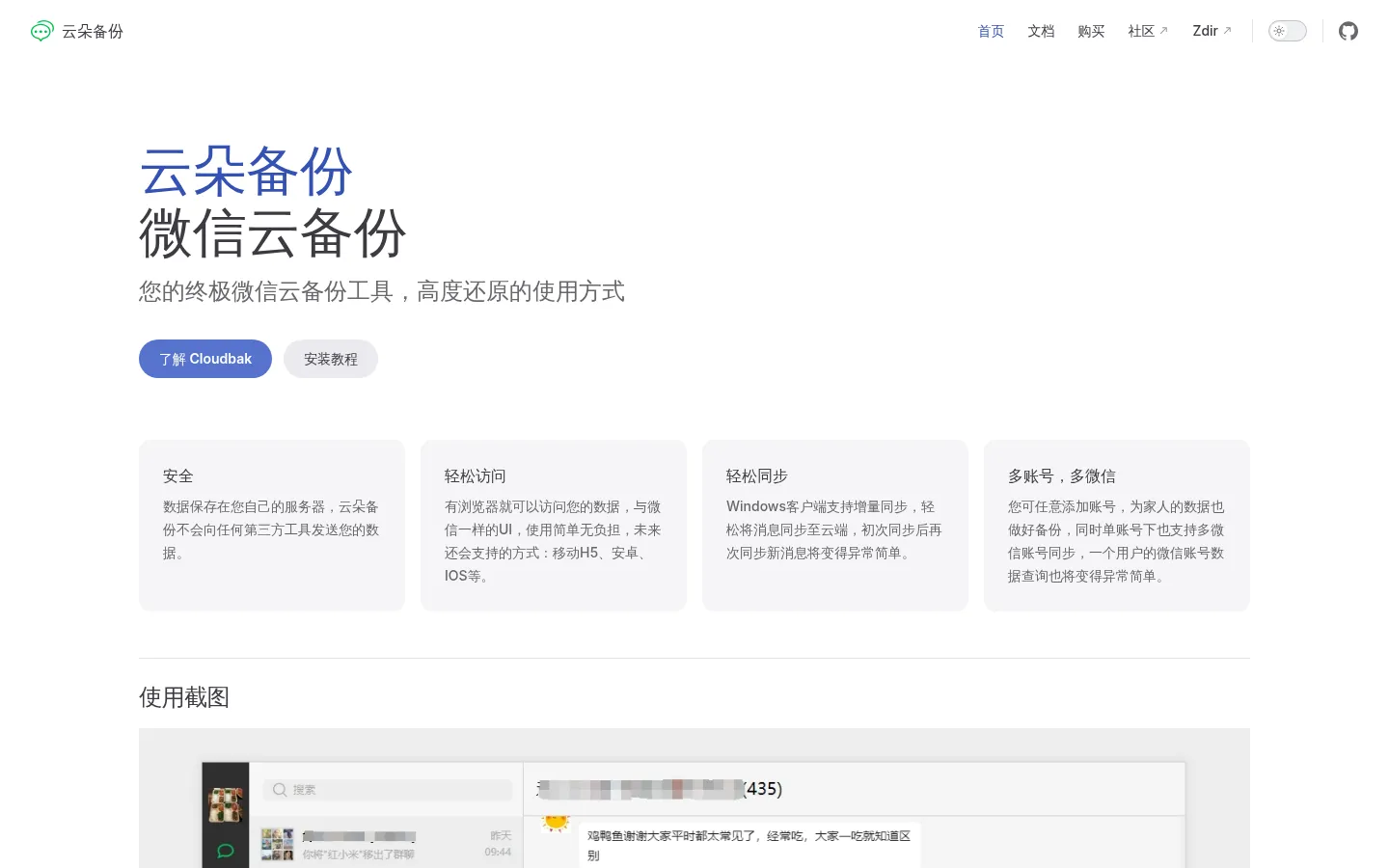Click the large 微信云备份 heading
This screenshot has width=1389, height=868.
273,233
